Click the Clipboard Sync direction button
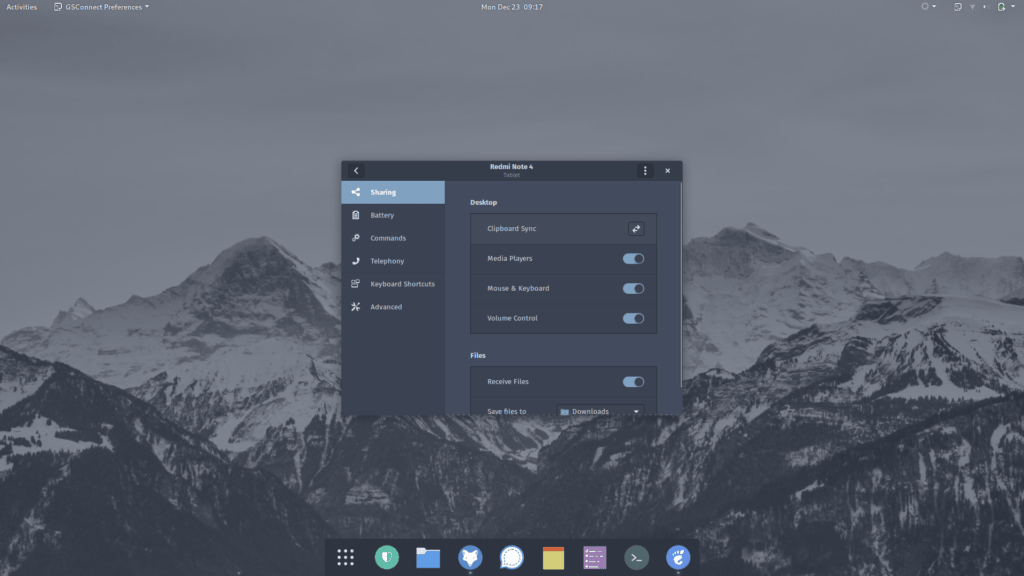This screenshot has width=1024, height=576. pyautogui.click(x=636, y=229)
